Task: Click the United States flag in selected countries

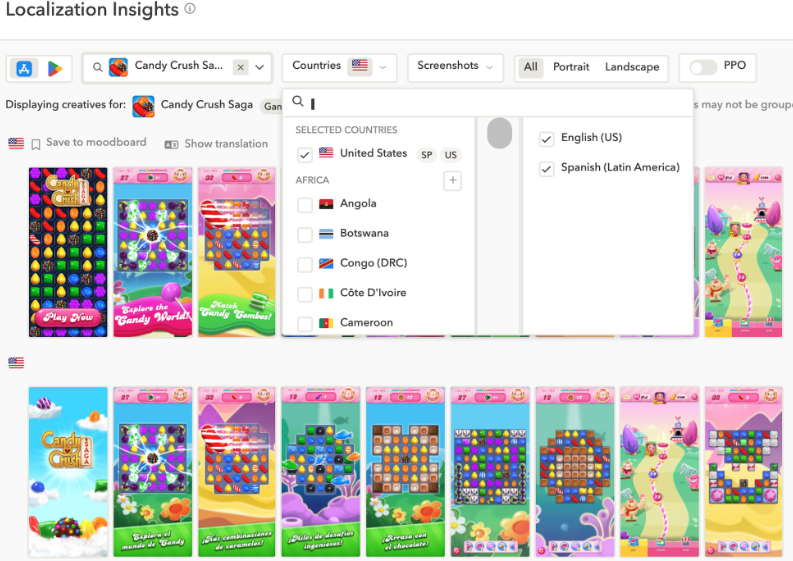Action: point(326,152)
